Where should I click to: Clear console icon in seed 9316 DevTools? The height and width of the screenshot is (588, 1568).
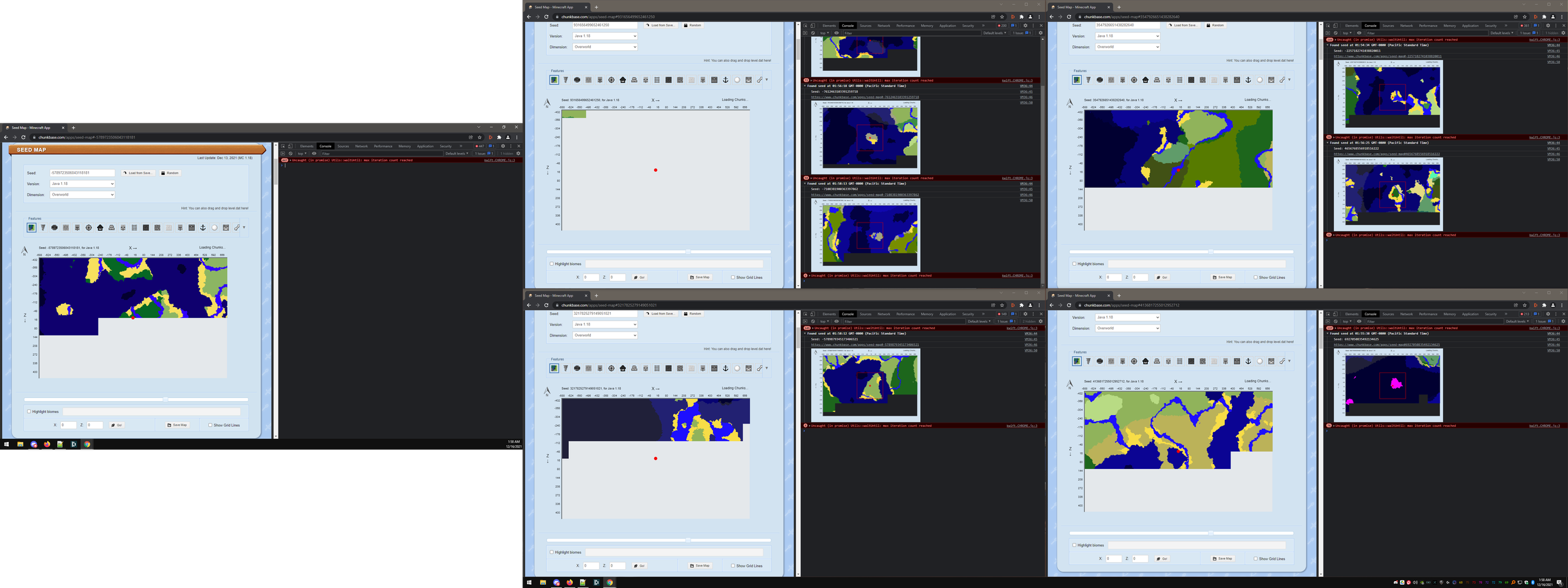click(x=813, y=33)
